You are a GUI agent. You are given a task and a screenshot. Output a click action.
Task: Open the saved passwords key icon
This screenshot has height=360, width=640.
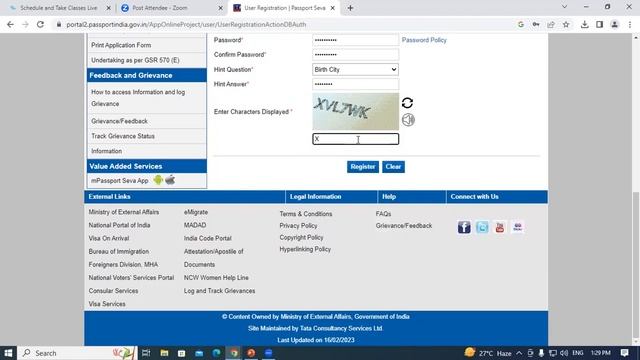(x=536, y=24)
